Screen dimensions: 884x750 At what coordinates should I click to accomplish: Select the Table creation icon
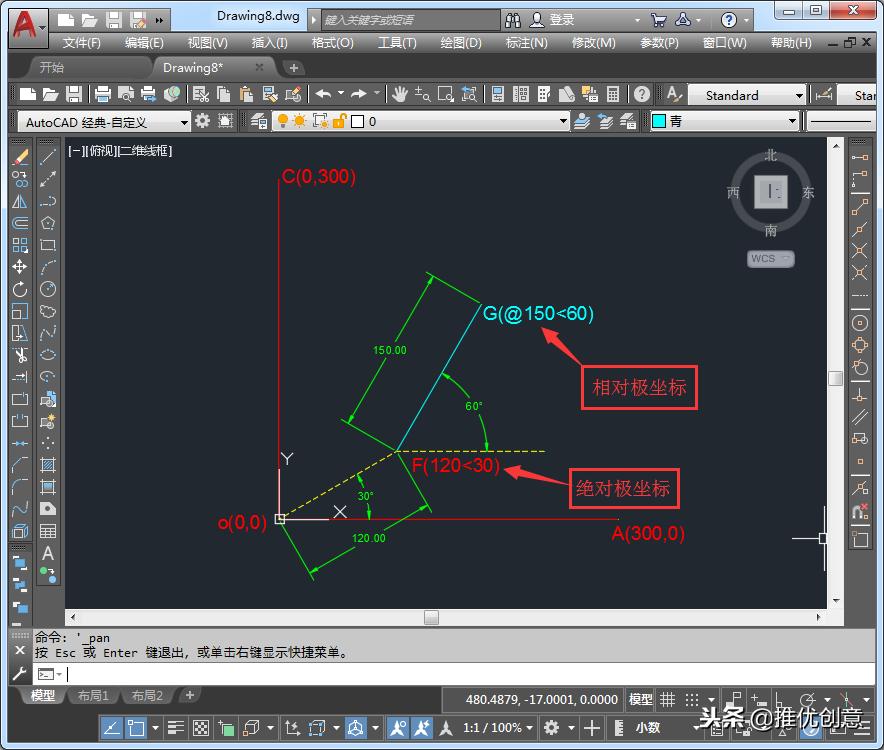point(48,529)
